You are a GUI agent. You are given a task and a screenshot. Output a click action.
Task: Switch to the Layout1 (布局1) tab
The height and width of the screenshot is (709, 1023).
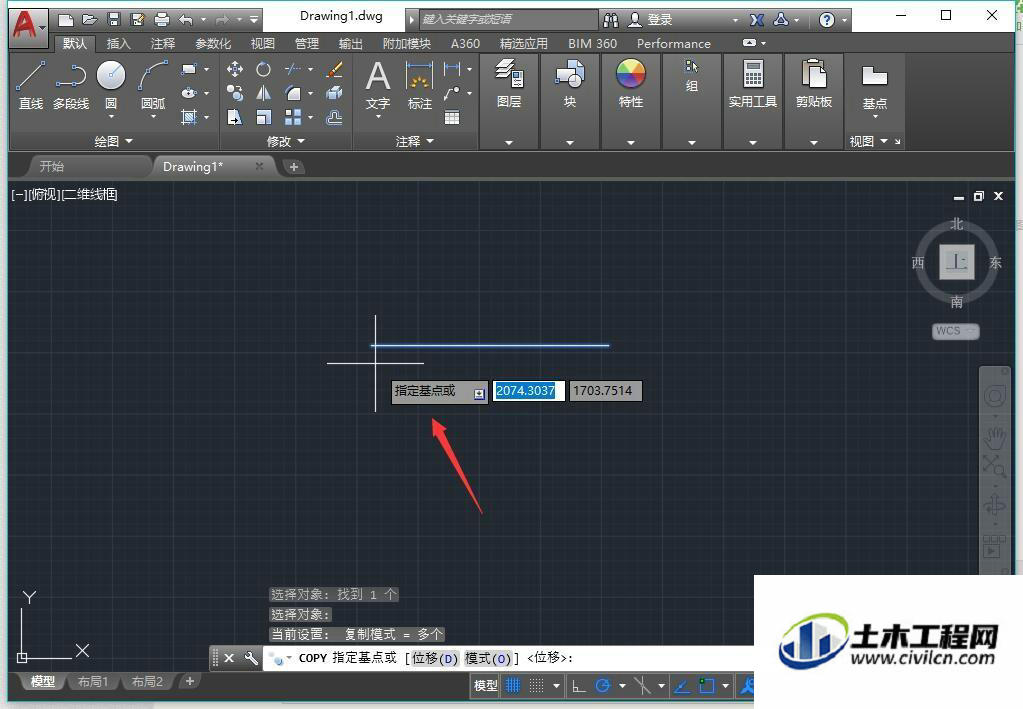93,681
